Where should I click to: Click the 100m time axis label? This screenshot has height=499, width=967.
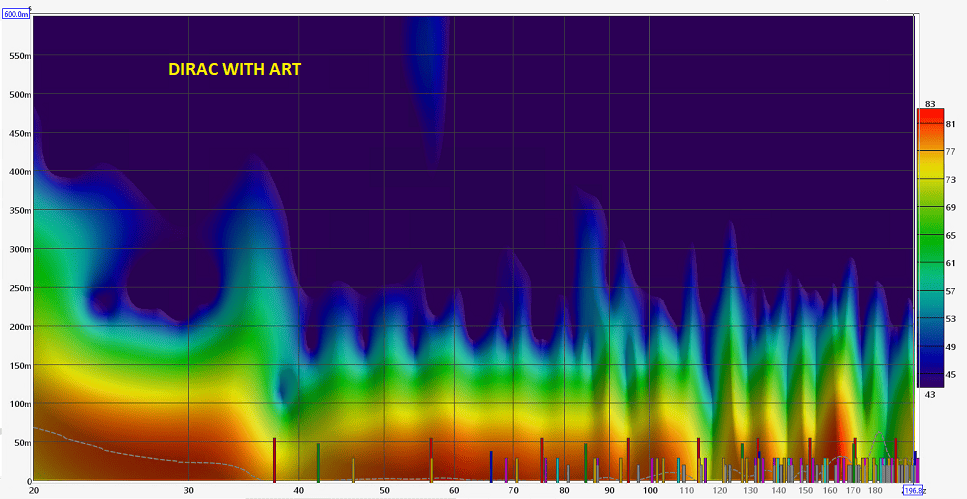tap(20, 404)
